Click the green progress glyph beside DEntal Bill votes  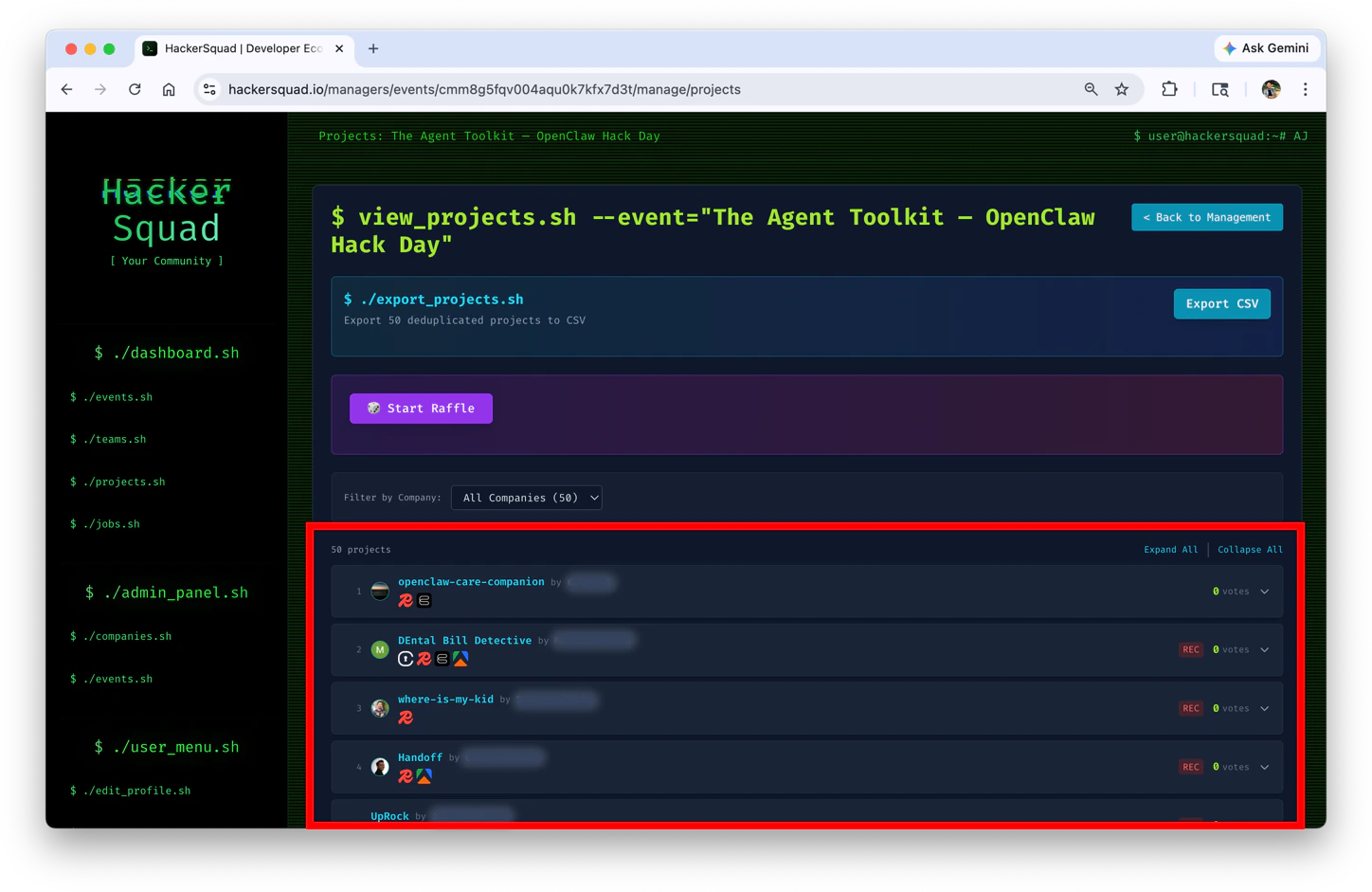tap(1216, 649)
